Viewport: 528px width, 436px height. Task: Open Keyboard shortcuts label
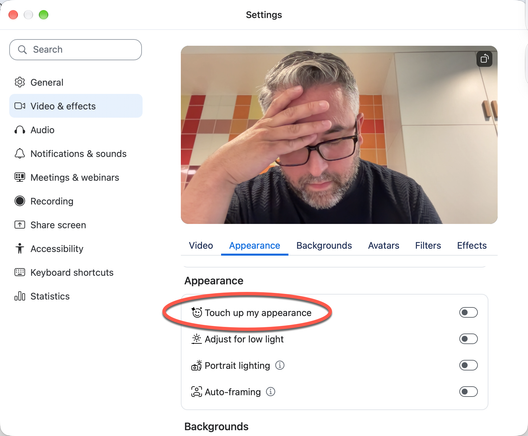click(x=72, y=272)
